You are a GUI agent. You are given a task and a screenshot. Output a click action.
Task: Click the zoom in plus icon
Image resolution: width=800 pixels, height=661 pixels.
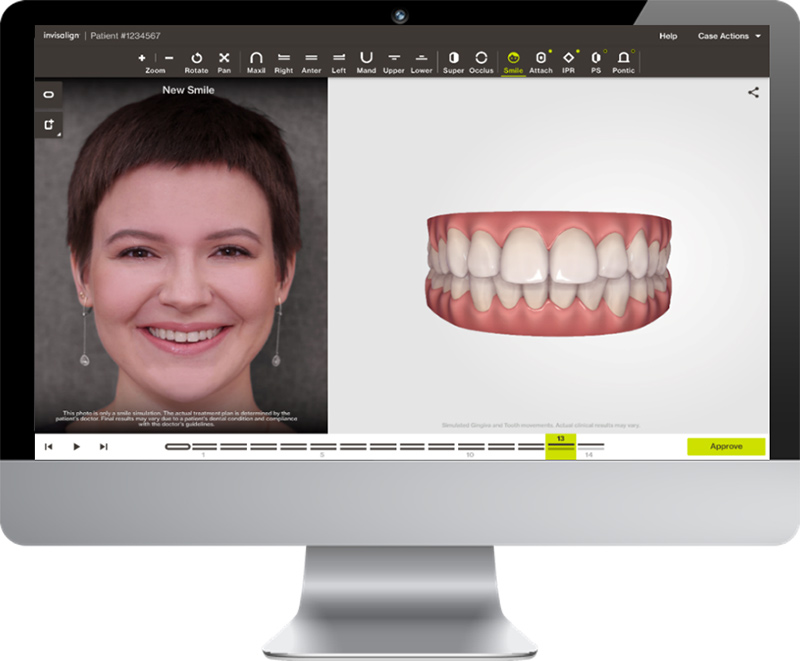[x=142, y=58]
